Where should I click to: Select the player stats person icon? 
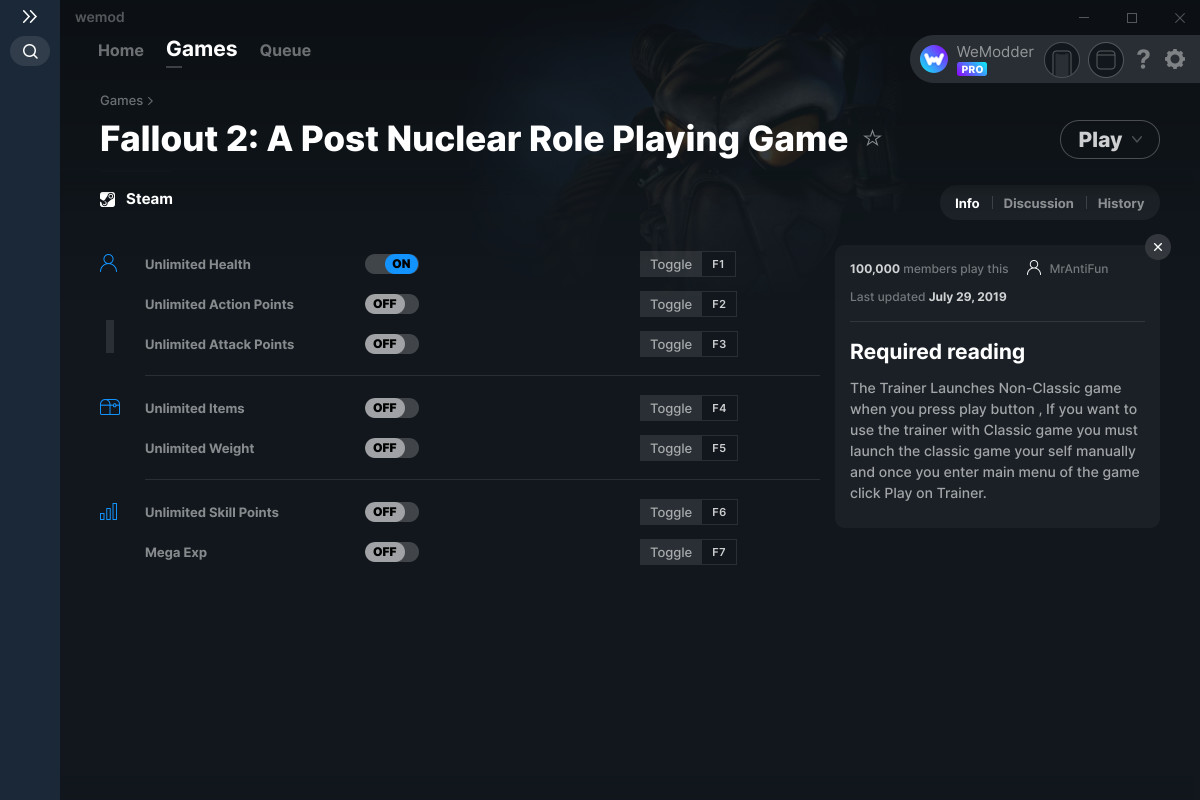point(108,262)
